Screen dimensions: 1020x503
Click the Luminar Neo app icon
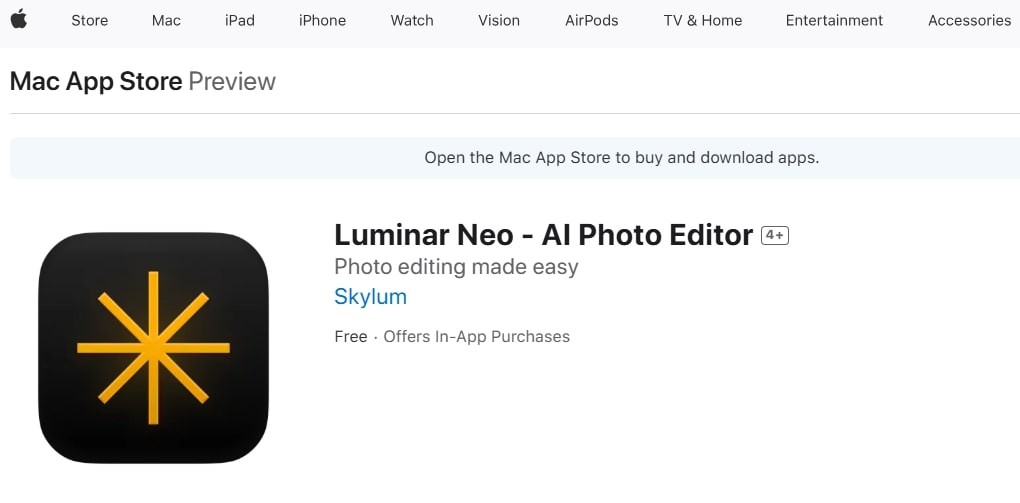coord(154,347)
